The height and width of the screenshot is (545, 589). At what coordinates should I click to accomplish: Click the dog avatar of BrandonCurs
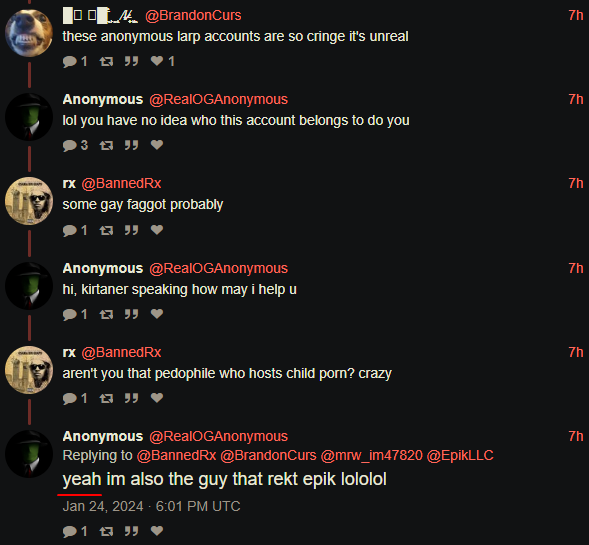tap(29, 33)
